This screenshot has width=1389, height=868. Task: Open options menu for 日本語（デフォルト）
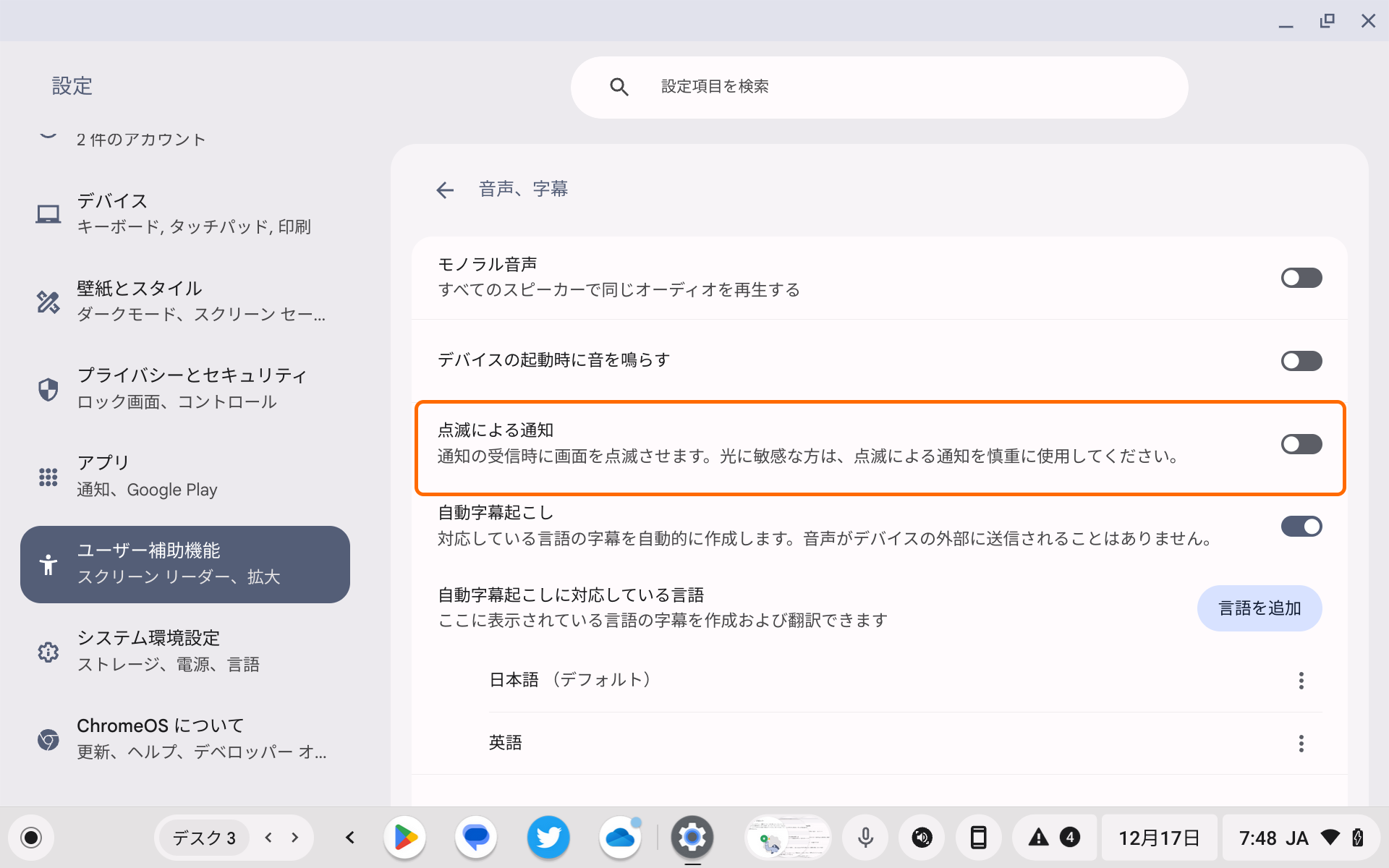click(x=1301, y=680)
